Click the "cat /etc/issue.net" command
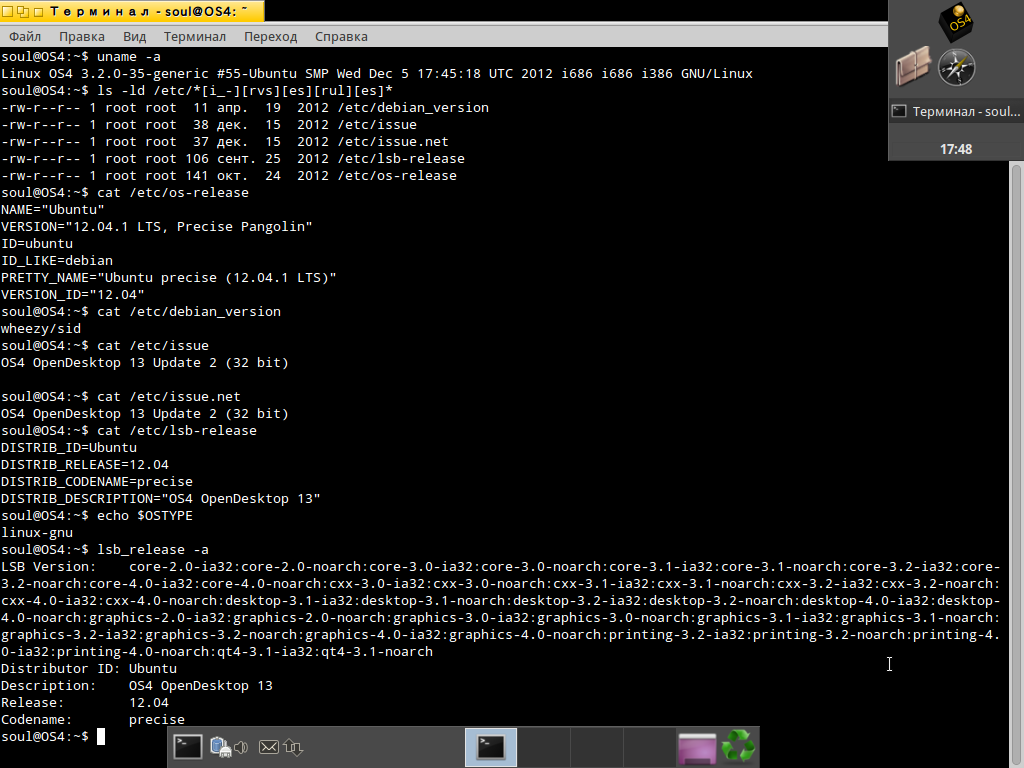The width and height of the screenshot is (1024, 768). click(x=168, y=396)
